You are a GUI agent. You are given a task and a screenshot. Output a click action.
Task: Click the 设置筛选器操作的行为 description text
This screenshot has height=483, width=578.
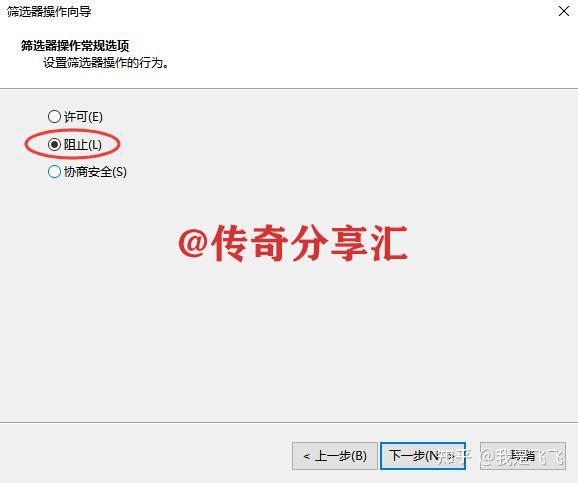106,63
